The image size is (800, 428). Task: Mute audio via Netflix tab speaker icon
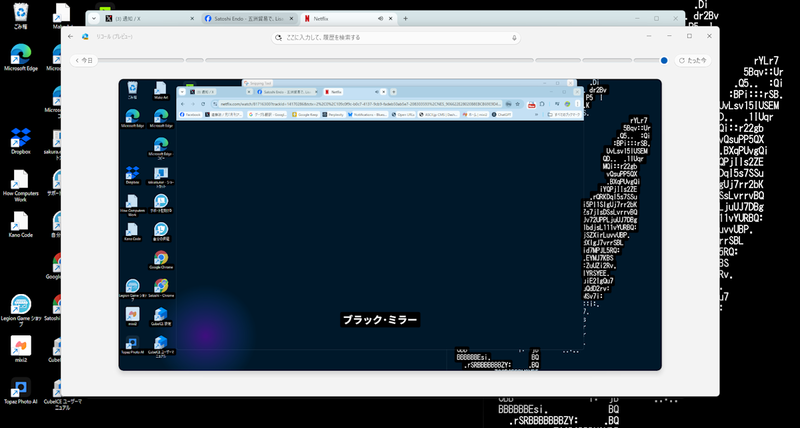tap(380, 18)
